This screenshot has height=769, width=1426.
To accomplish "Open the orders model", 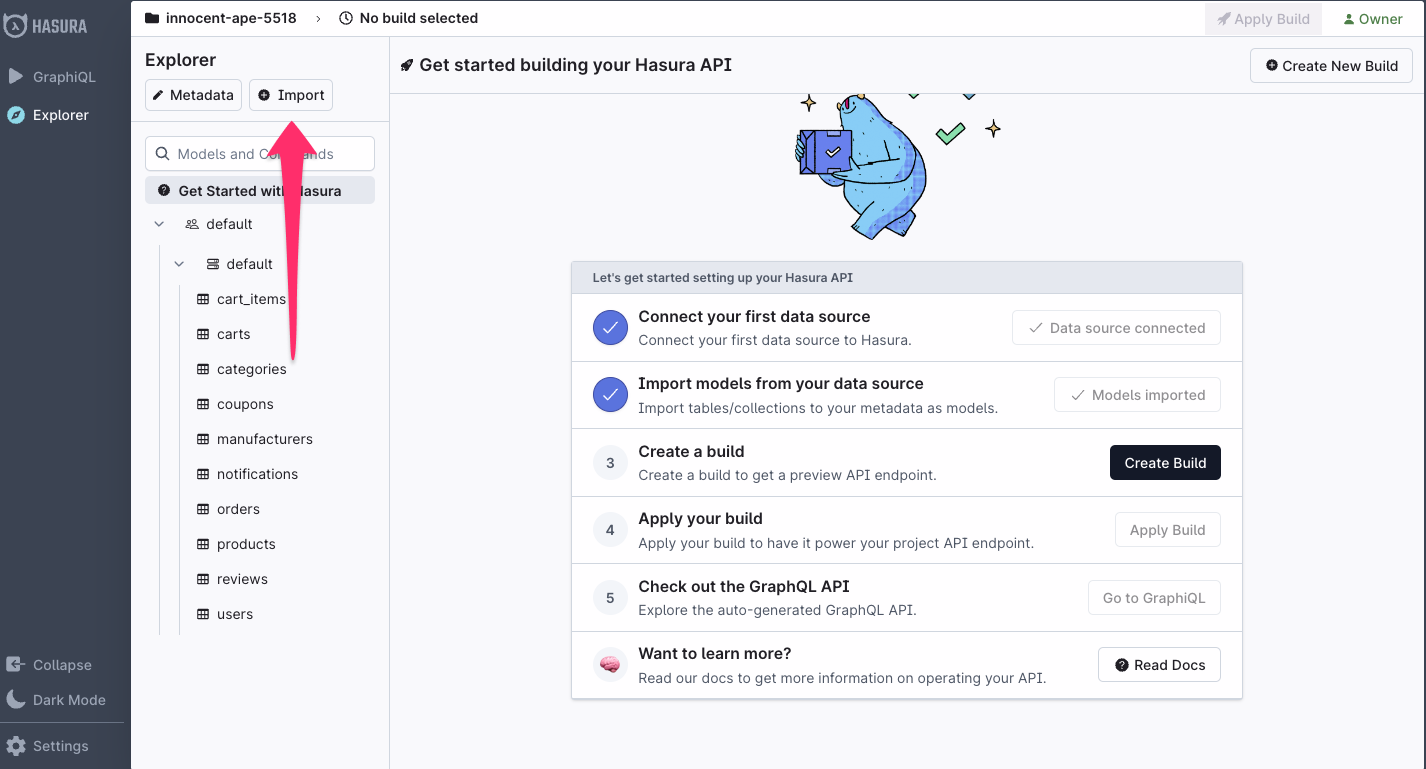I will click(238, 509).
